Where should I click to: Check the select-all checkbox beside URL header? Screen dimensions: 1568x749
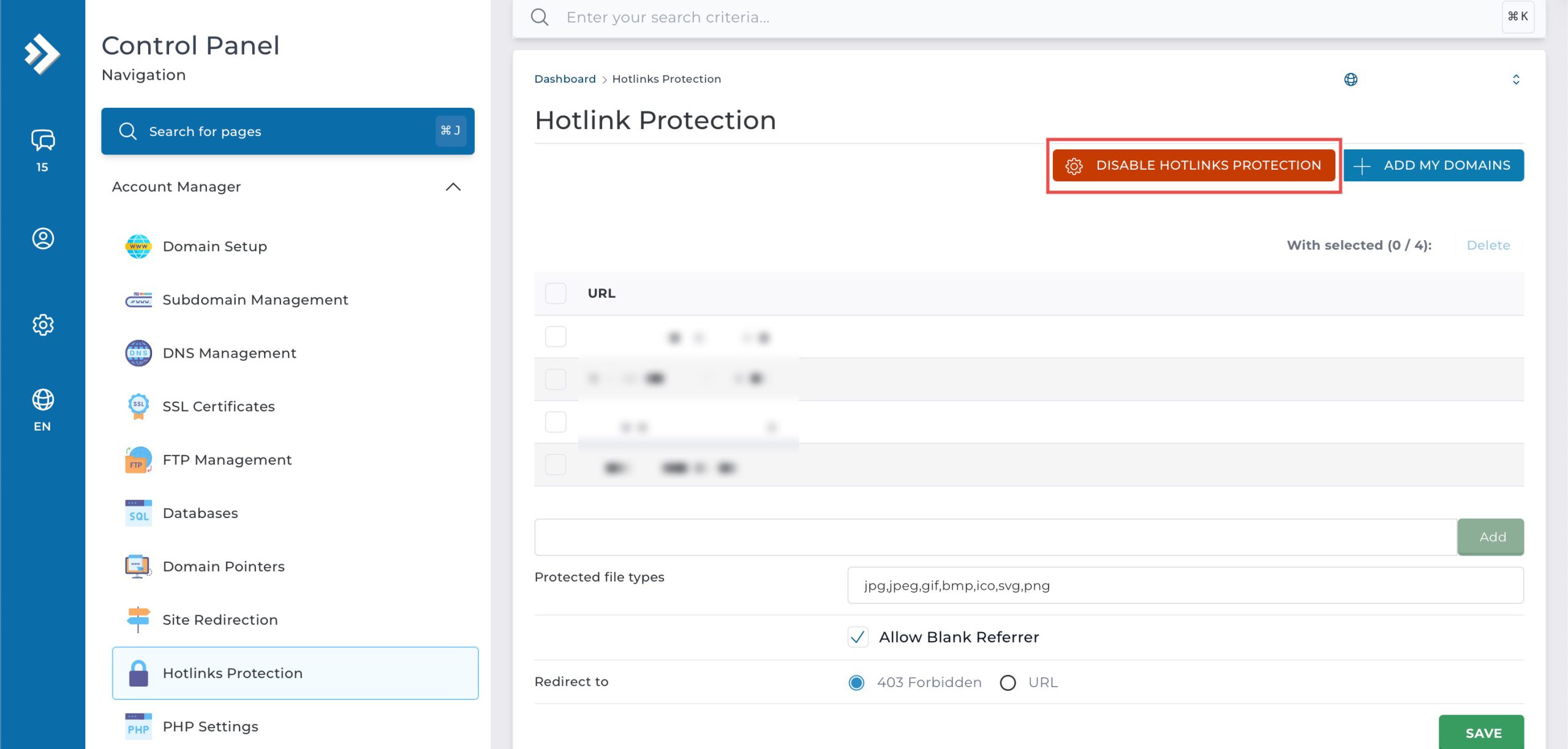pos(556,293)
